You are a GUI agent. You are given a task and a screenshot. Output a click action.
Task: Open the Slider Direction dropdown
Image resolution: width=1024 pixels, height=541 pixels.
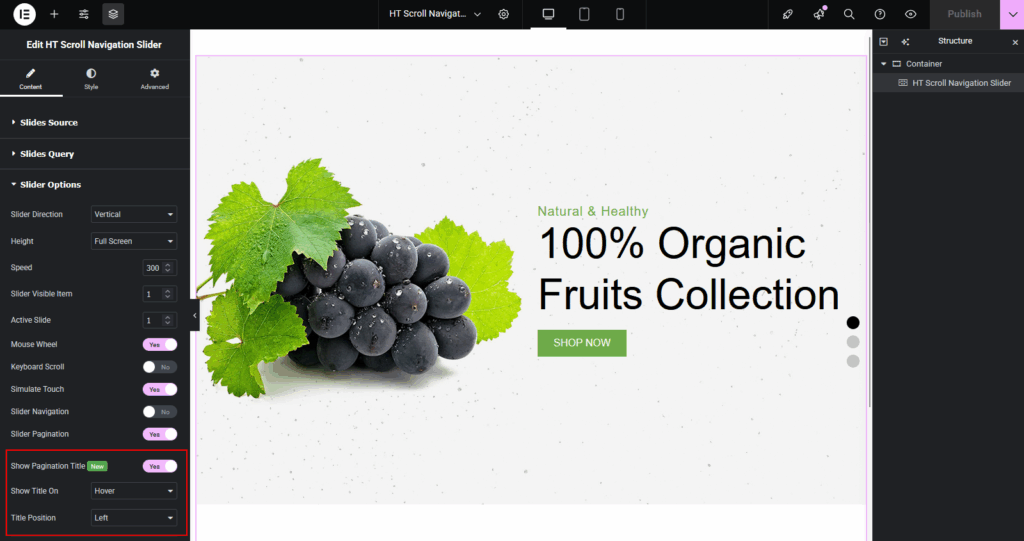pos(134,214)
